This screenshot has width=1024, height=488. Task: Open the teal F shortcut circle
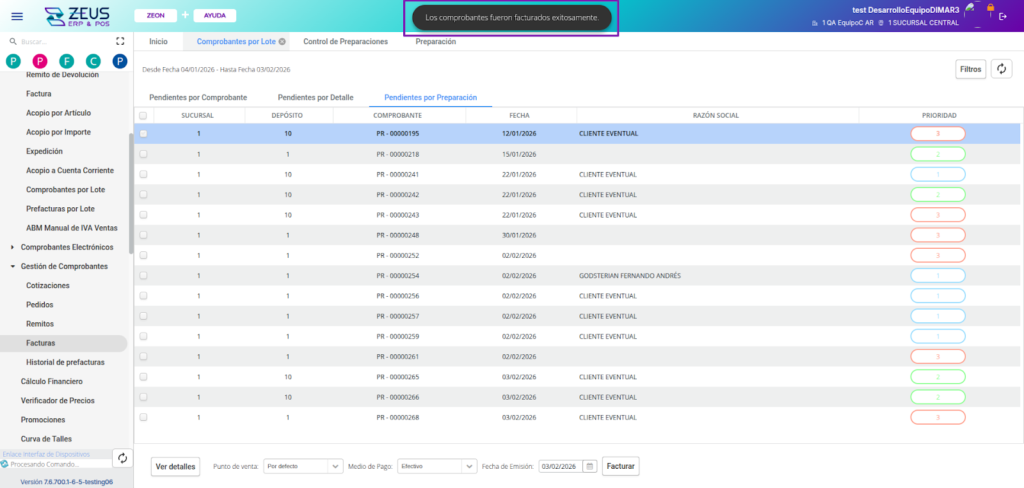66,62
